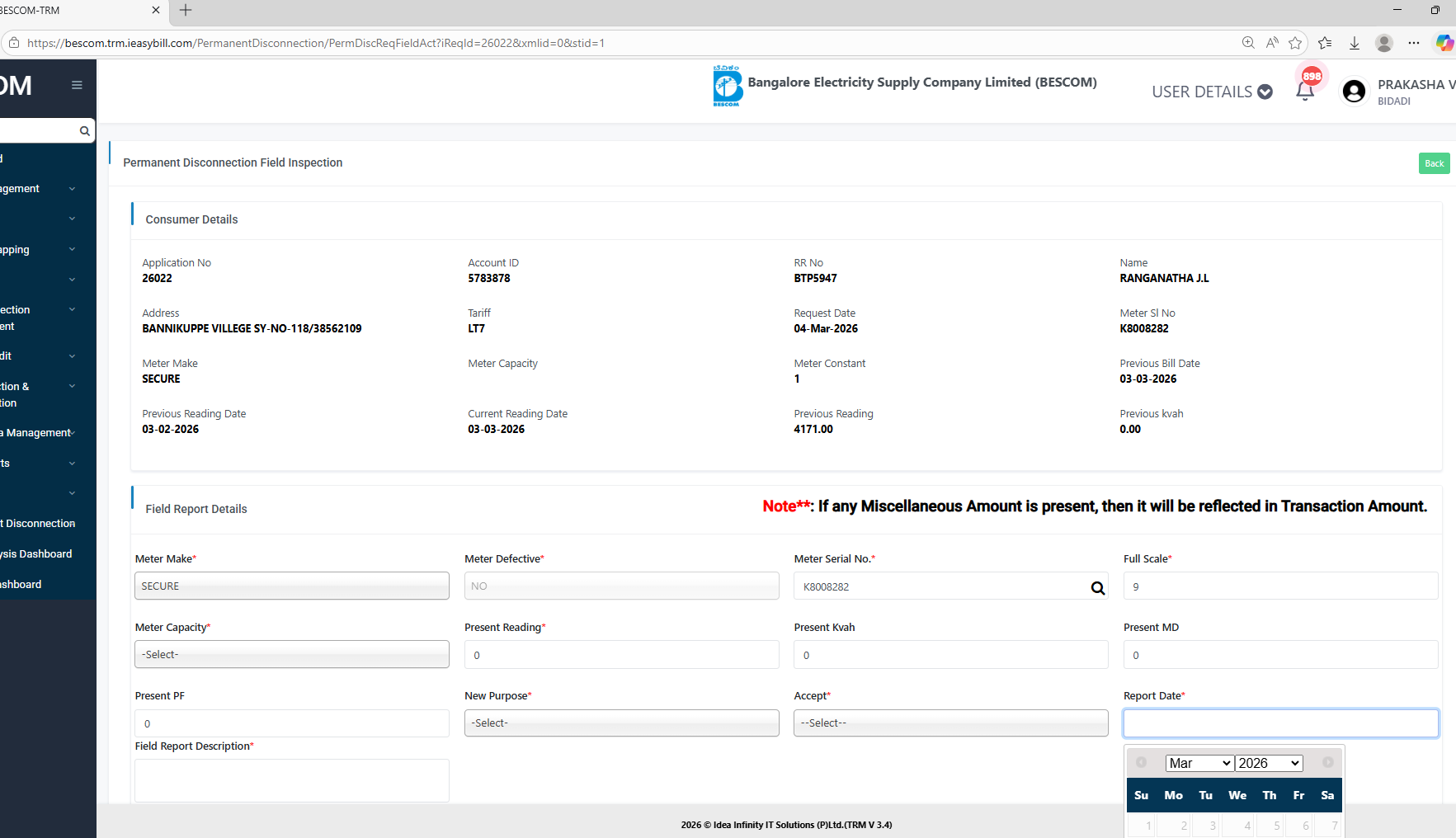Open the browser favorites list
1456x838 pixels.
1325,43
